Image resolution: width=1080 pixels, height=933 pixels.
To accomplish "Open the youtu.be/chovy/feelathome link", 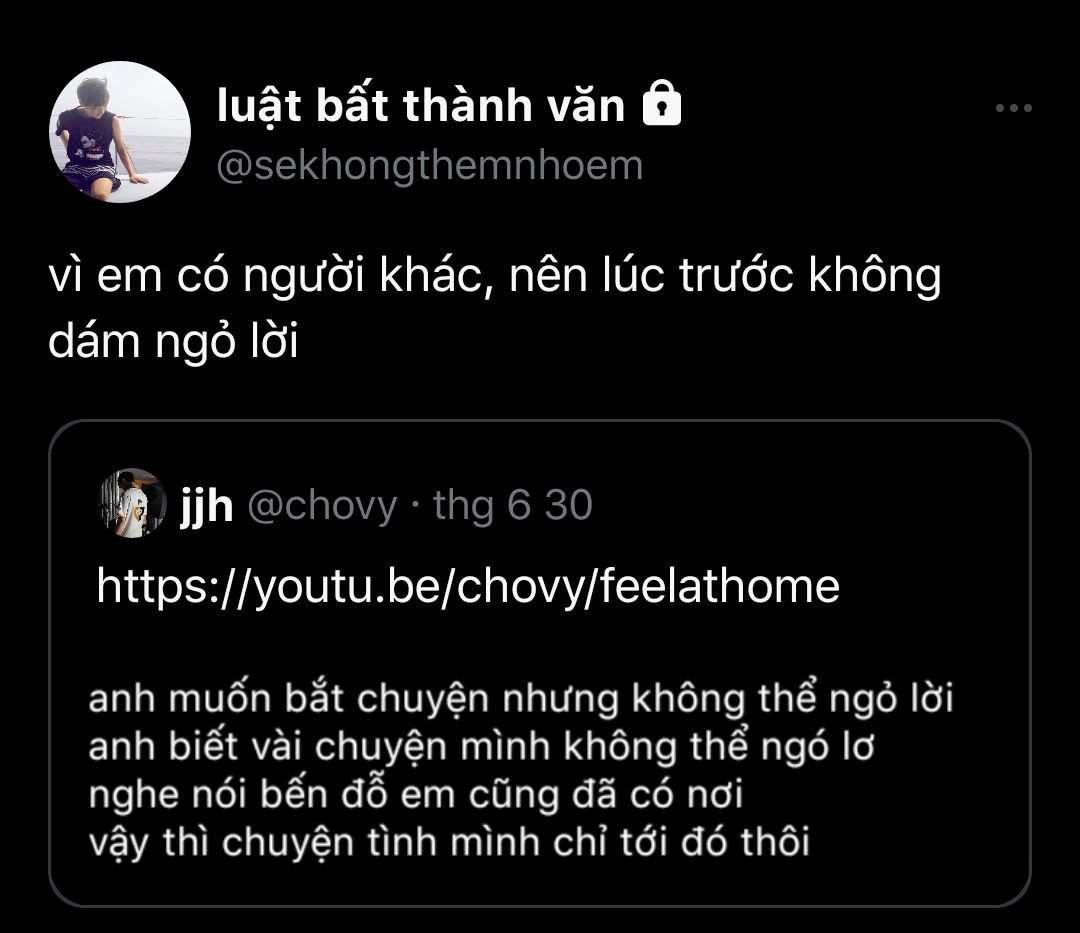I will pos(468,586).
